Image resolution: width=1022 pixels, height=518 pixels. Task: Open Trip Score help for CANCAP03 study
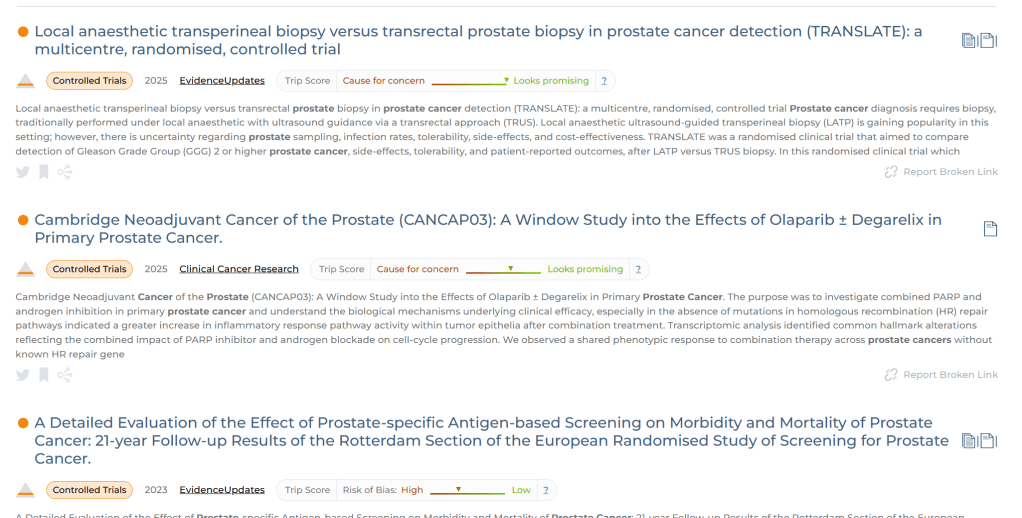tap(638, 269)
